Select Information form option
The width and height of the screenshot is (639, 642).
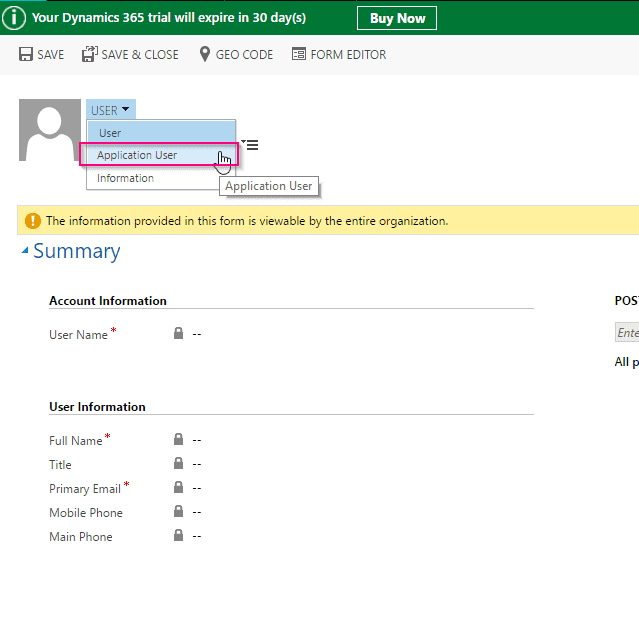coord(154,178)
